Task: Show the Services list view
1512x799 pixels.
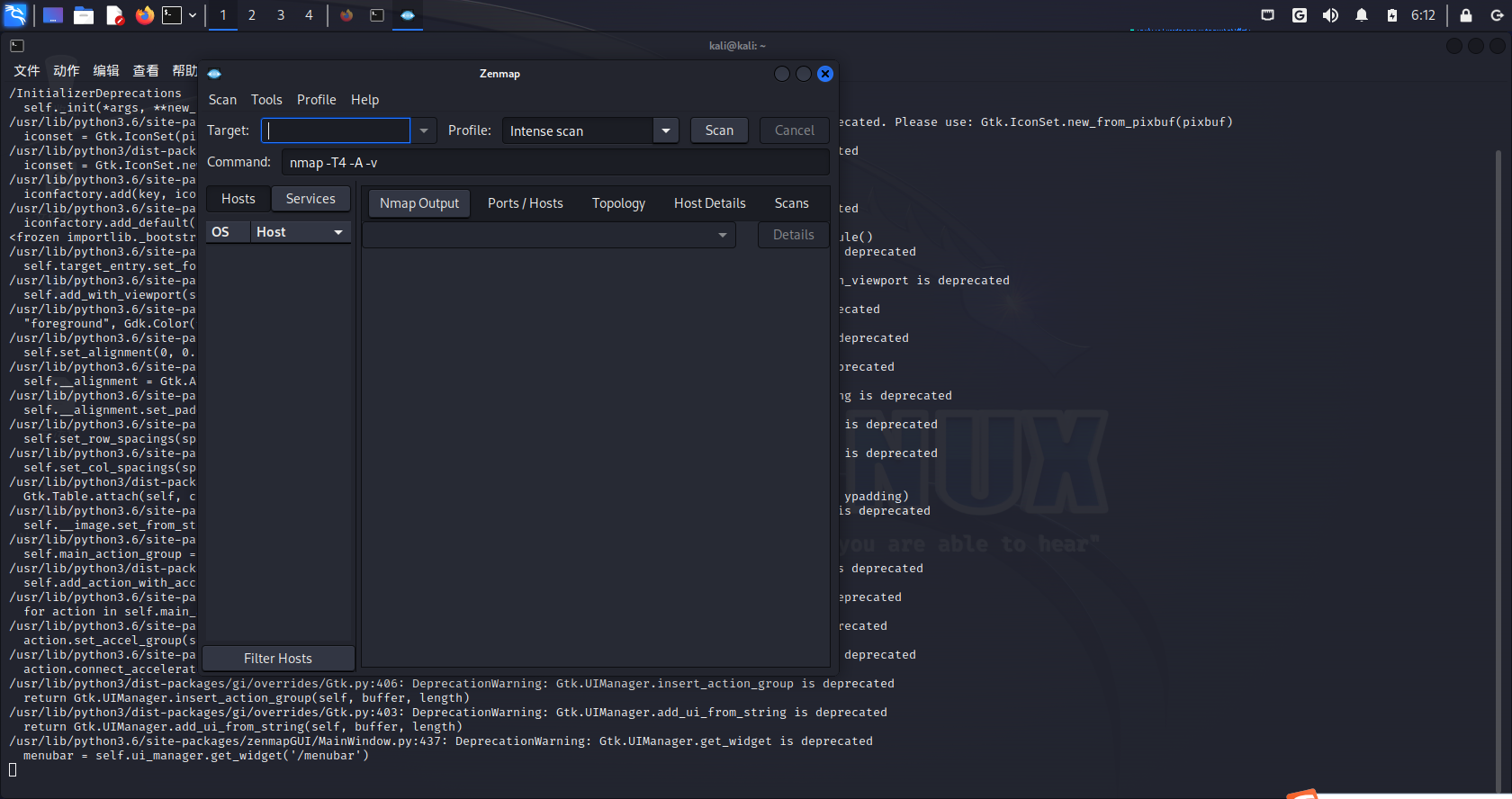Action: [x=310, y=199]
